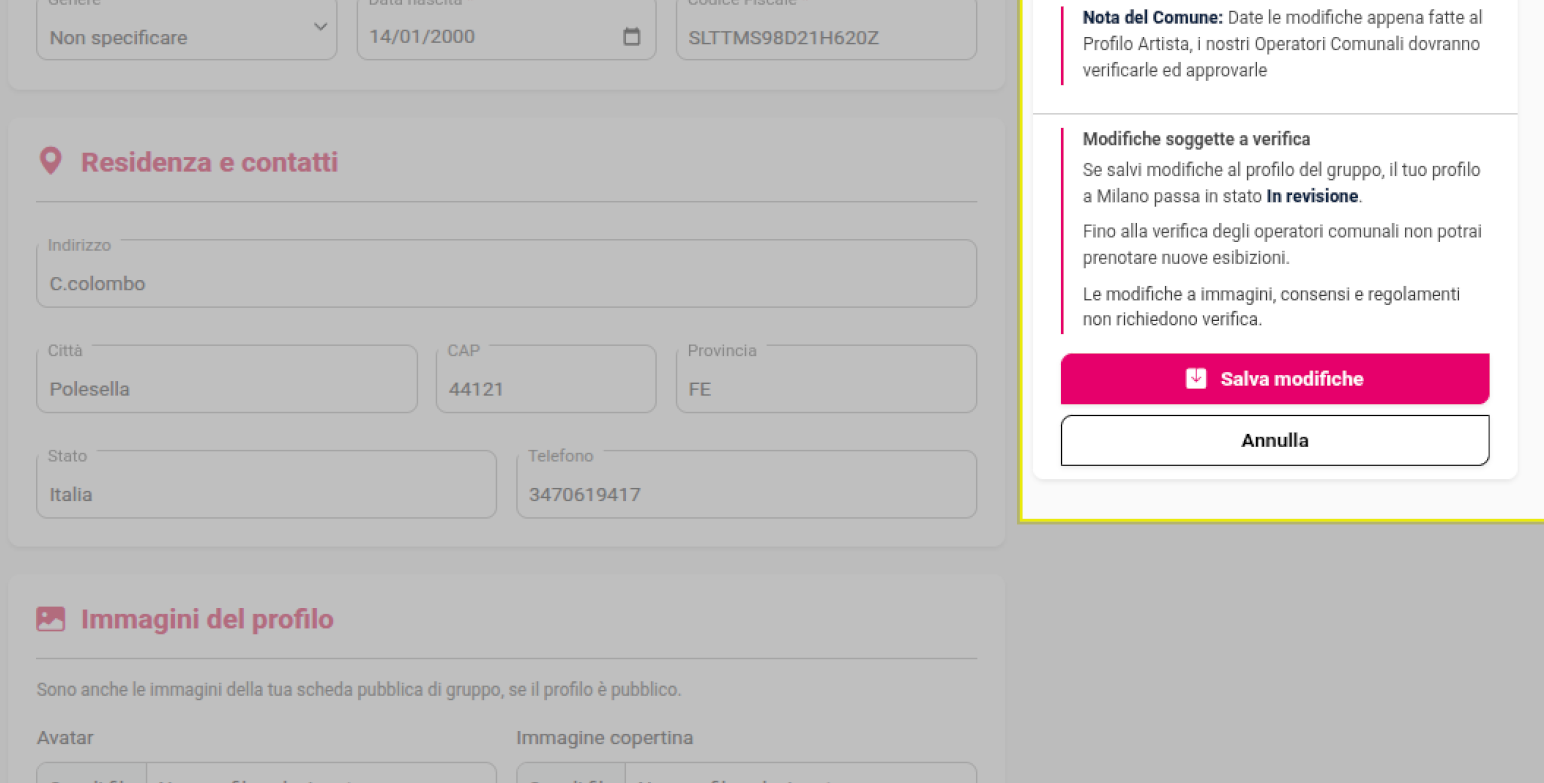The height and width of the screenshot is (783, 1544).
Task: Edit the Stato field Italia
Action: (x=266, y=484)
